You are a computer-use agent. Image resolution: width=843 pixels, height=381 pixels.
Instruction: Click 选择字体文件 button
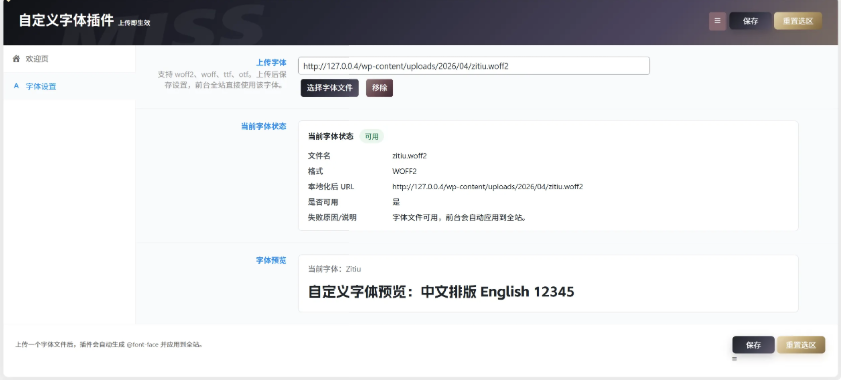[330, 88]
